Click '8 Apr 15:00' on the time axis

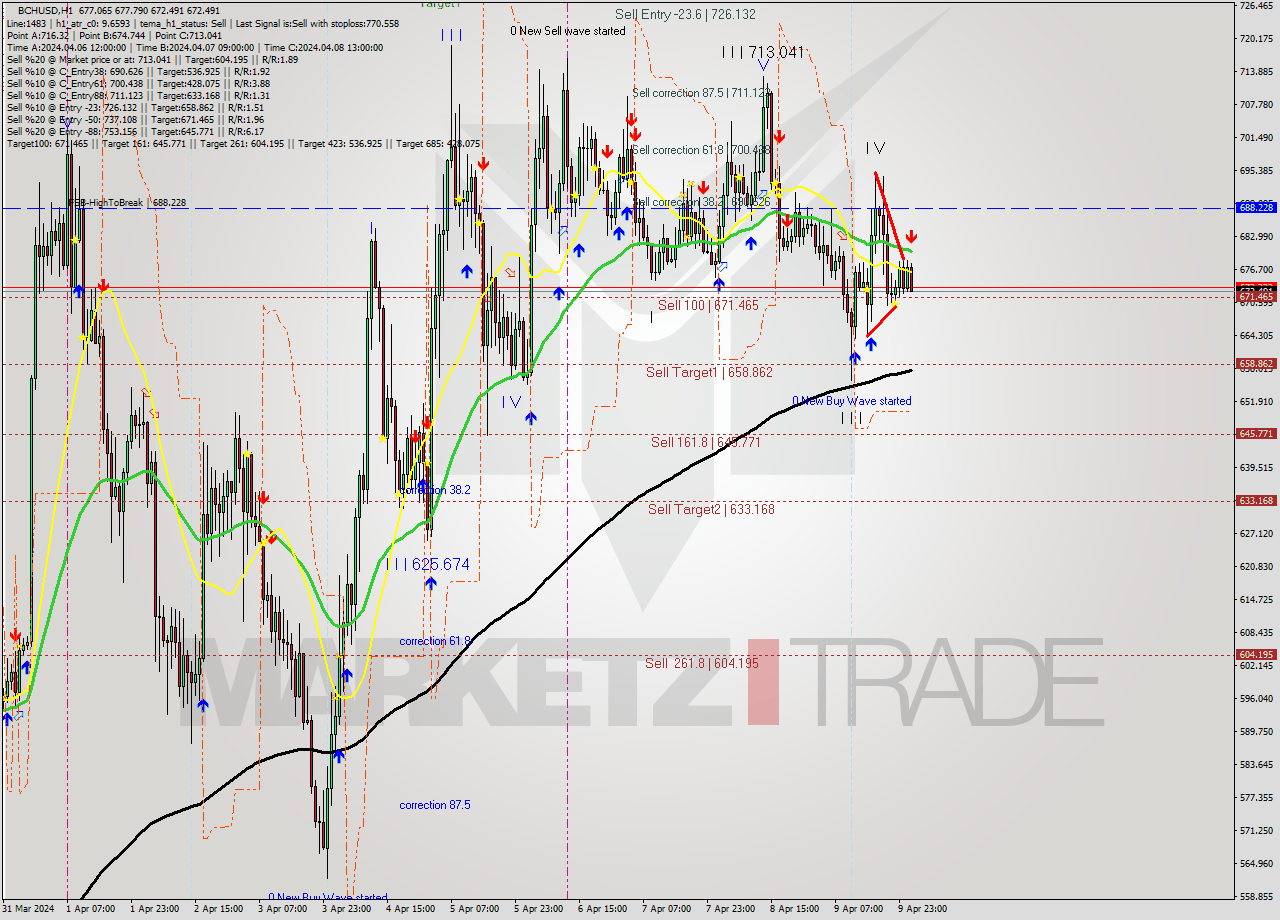(794, 909)
